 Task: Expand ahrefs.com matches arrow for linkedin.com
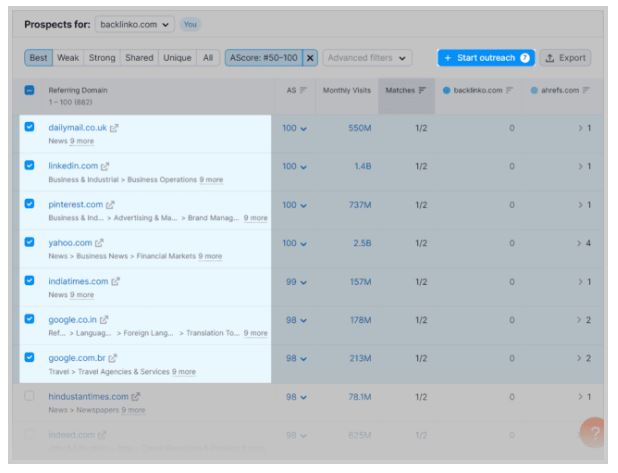580,166
